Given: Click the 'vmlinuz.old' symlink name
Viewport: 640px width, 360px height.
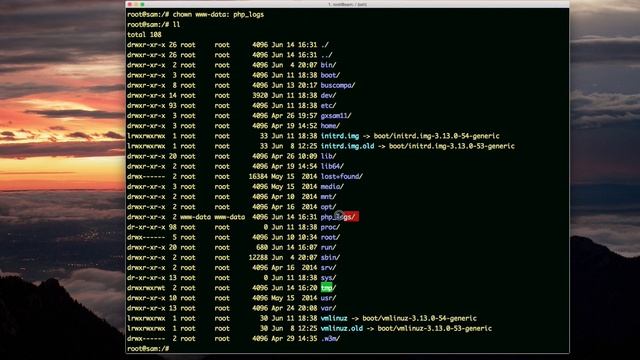Looking at the screenshot, I should pyautogui.click(x=342, y=328).
